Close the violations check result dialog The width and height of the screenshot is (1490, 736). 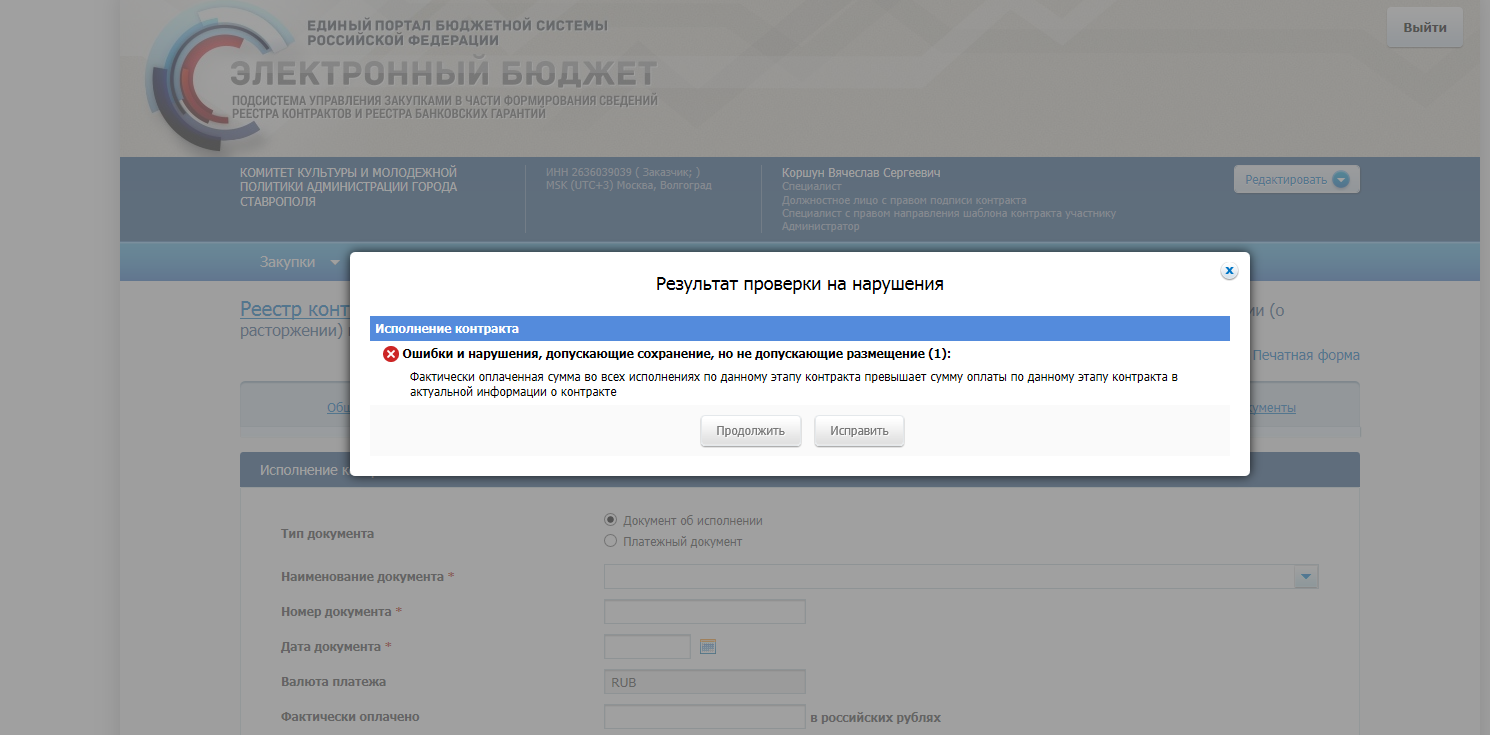1229,271
